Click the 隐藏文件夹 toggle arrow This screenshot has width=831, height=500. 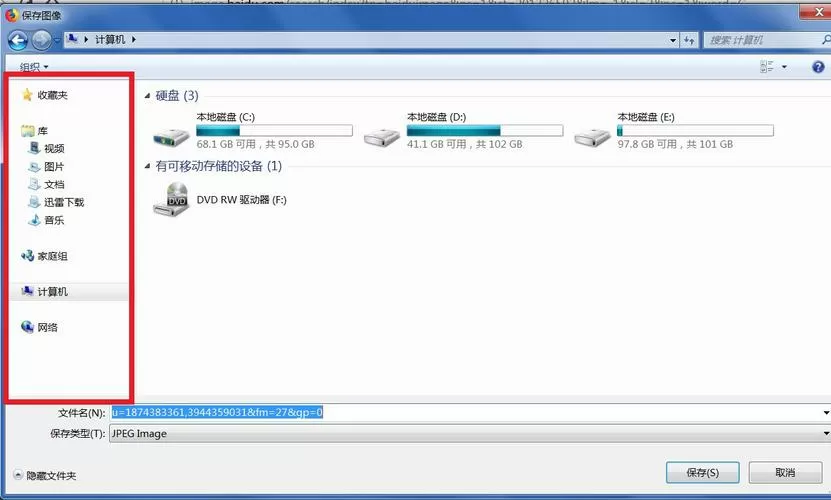tap(19, 475)
